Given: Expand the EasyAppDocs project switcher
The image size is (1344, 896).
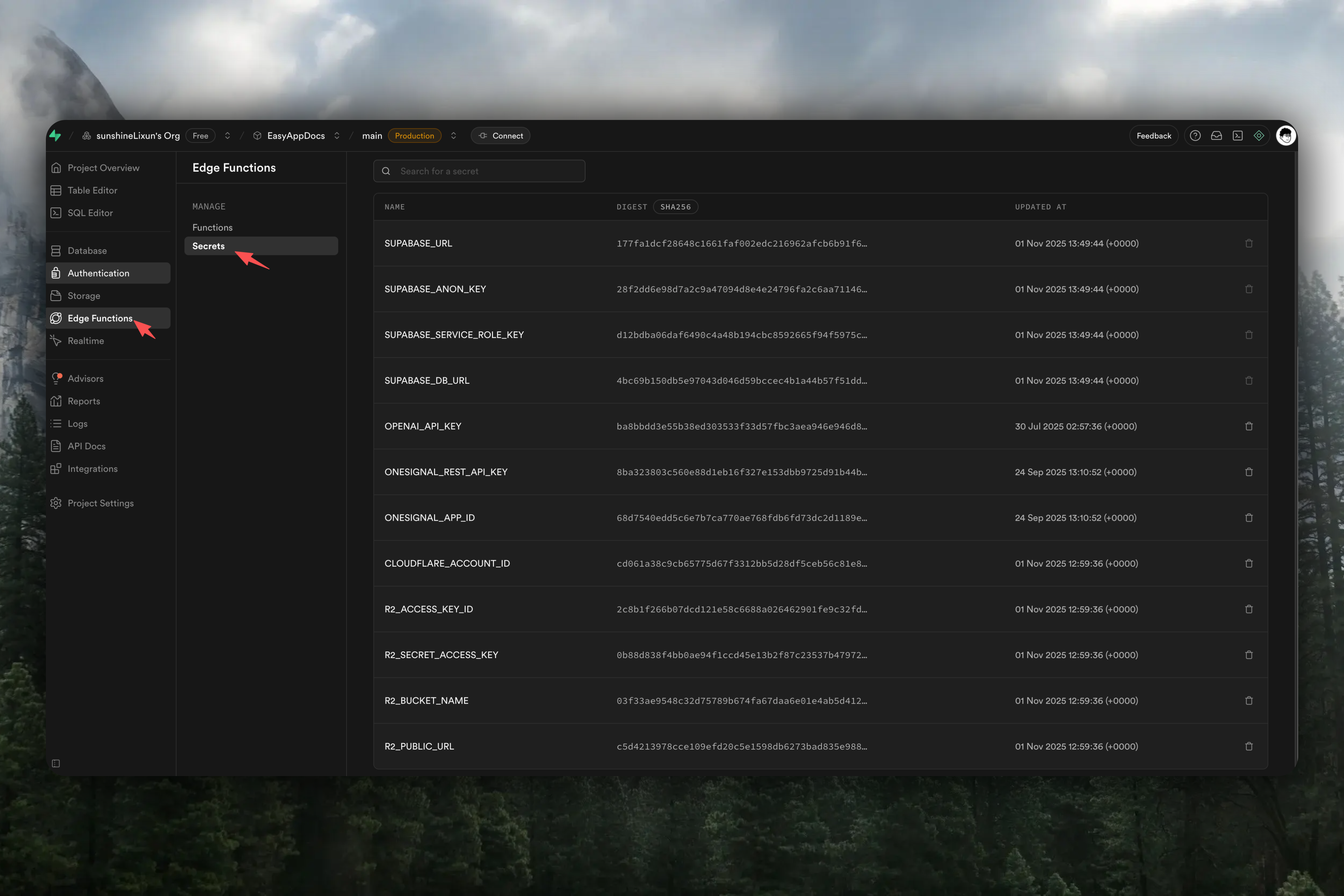Looking at the screenshot, I should coord(337,135).
